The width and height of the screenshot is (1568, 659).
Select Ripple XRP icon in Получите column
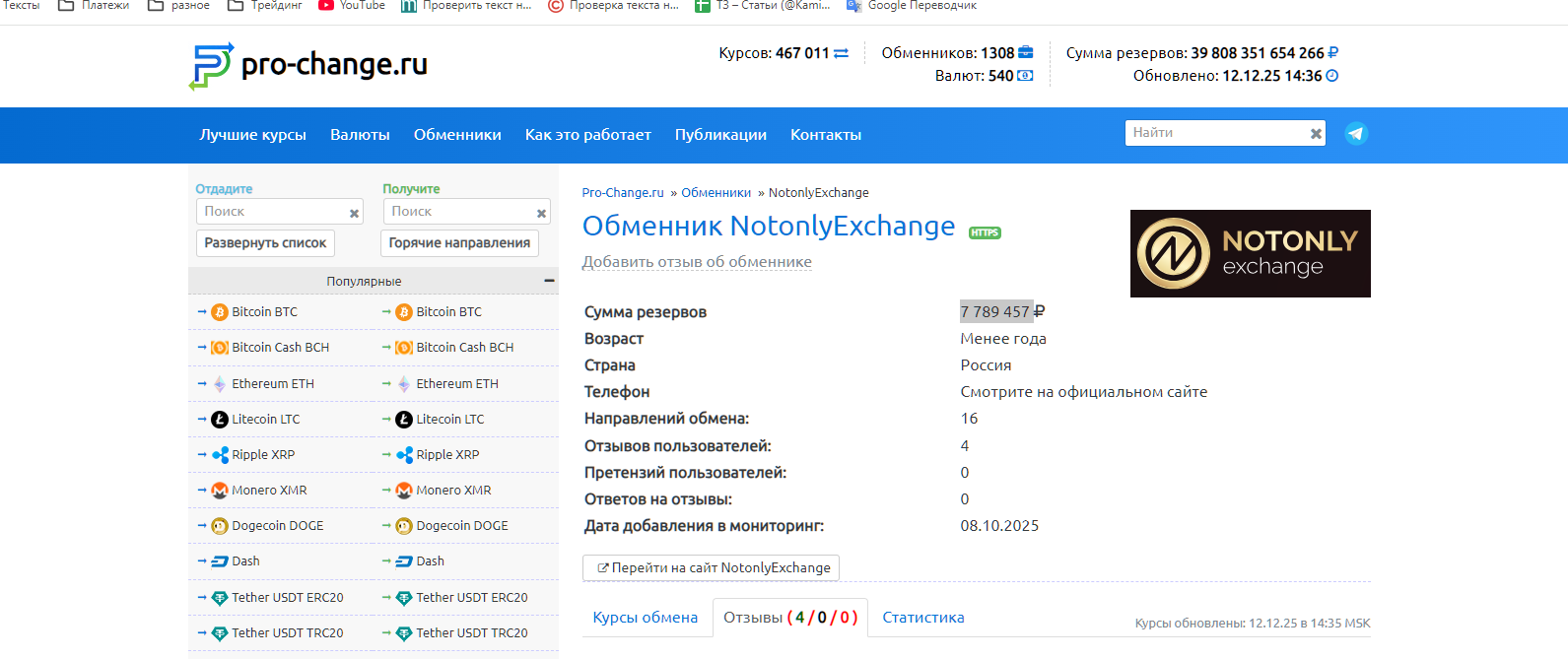pos(404,455)
